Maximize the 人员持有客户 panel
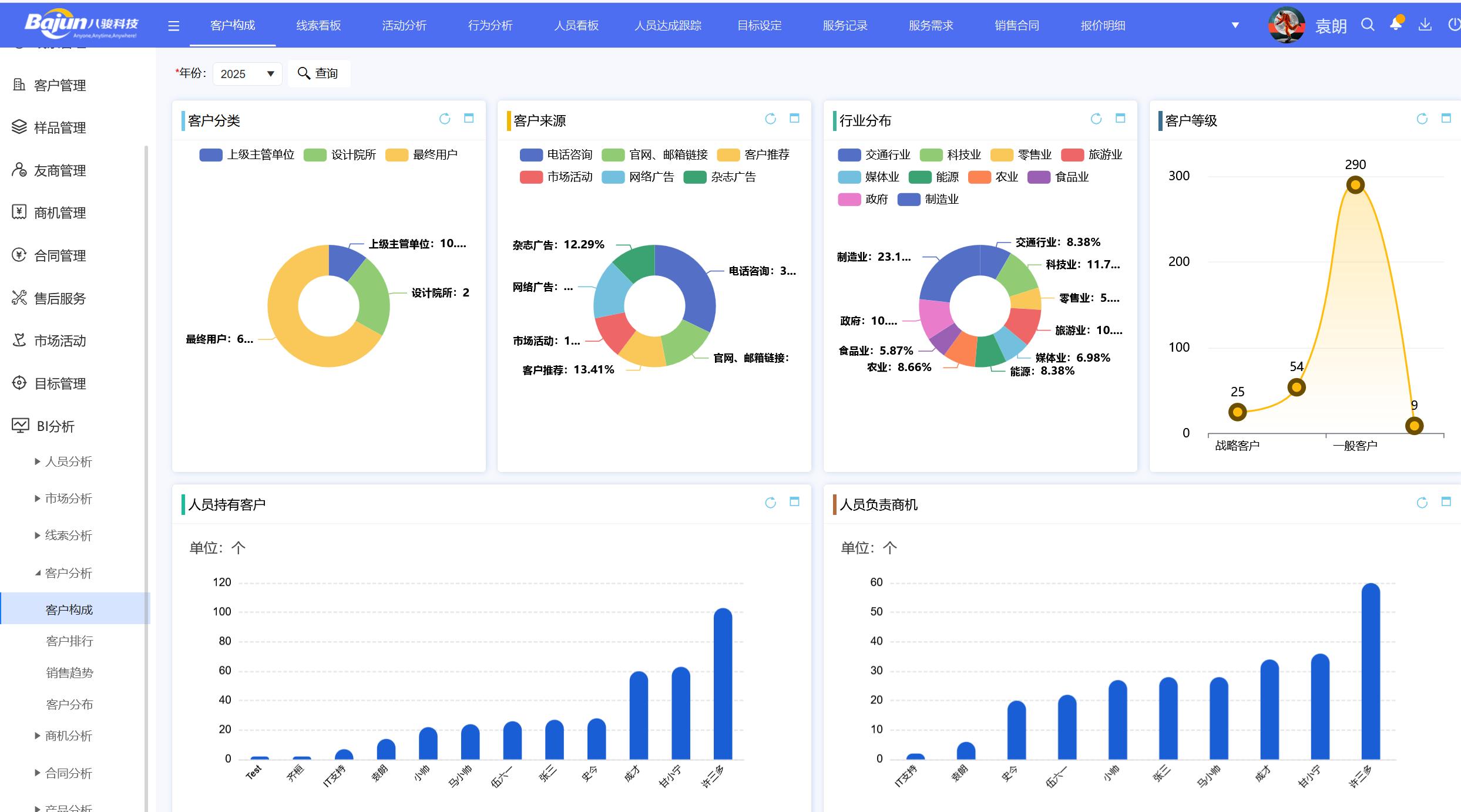The width and height of the screenshot is (1461, 812). pos(794,502)
